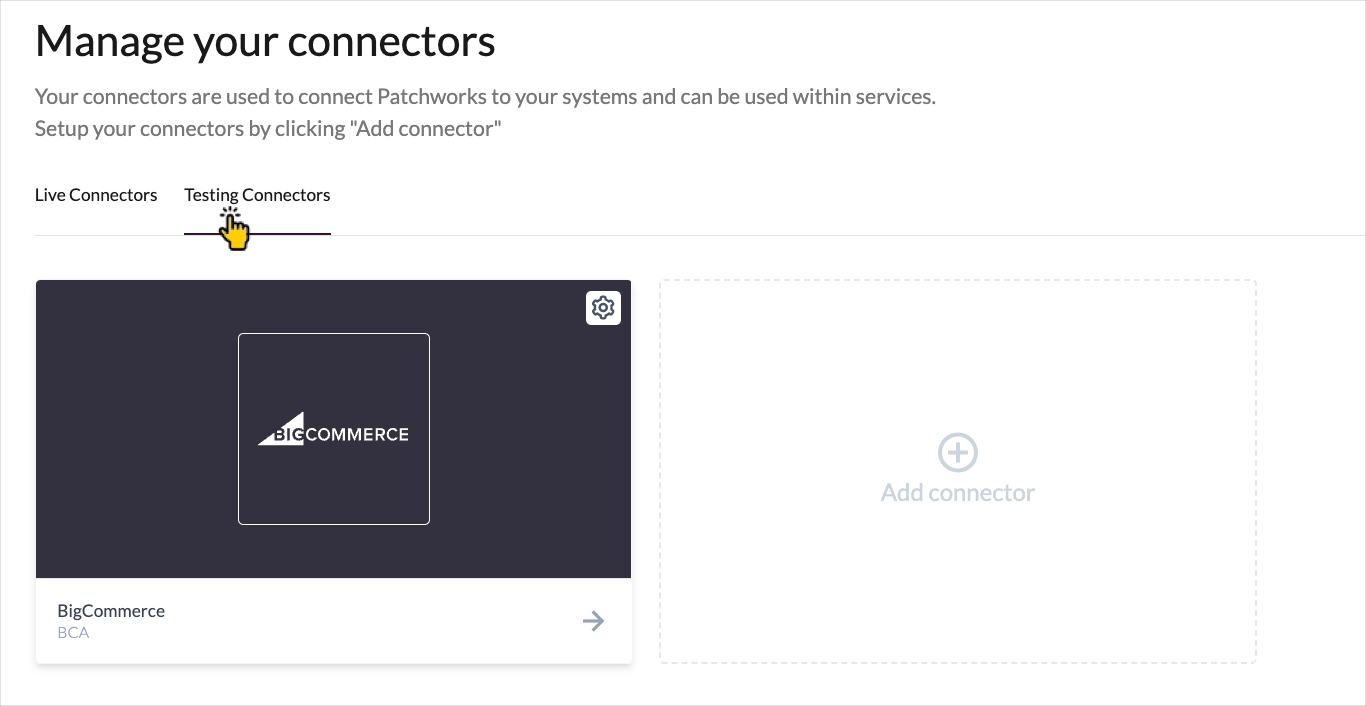Screen dimensions: 1366x706
Task: Click the plus circle icon
Action: tap(957, 452)
